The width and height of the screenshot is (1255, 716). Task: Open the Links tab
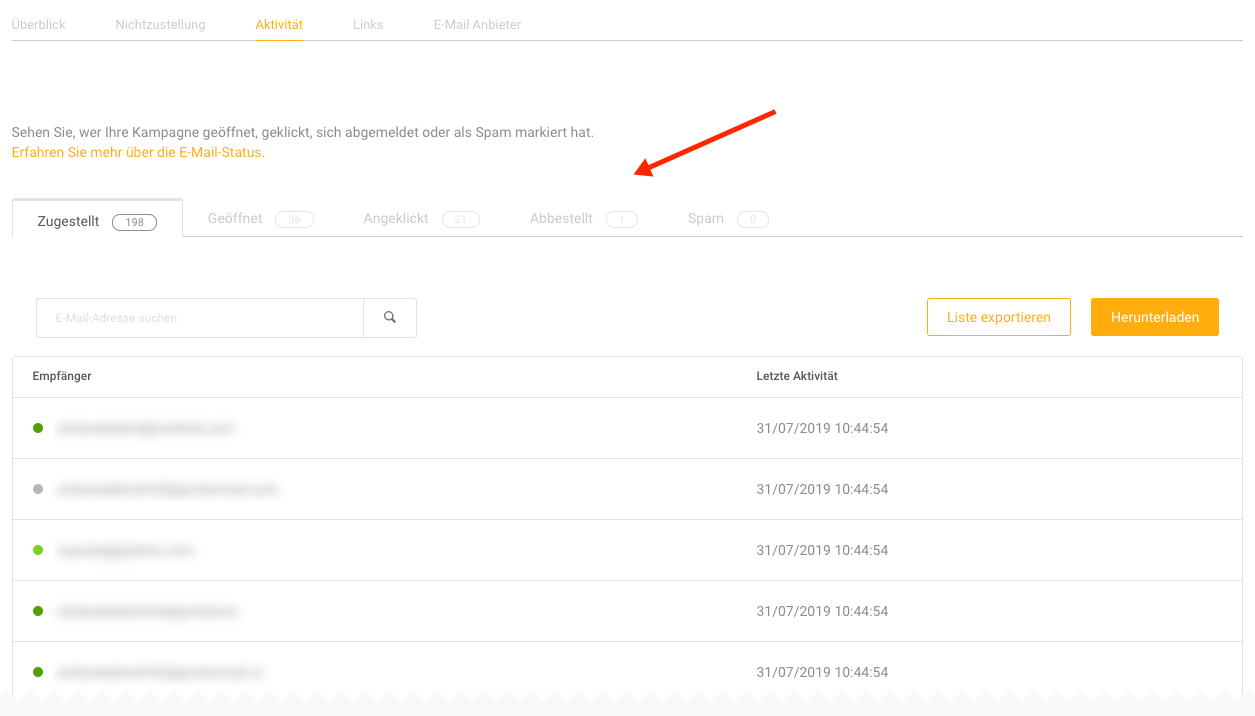pos(368,24)
